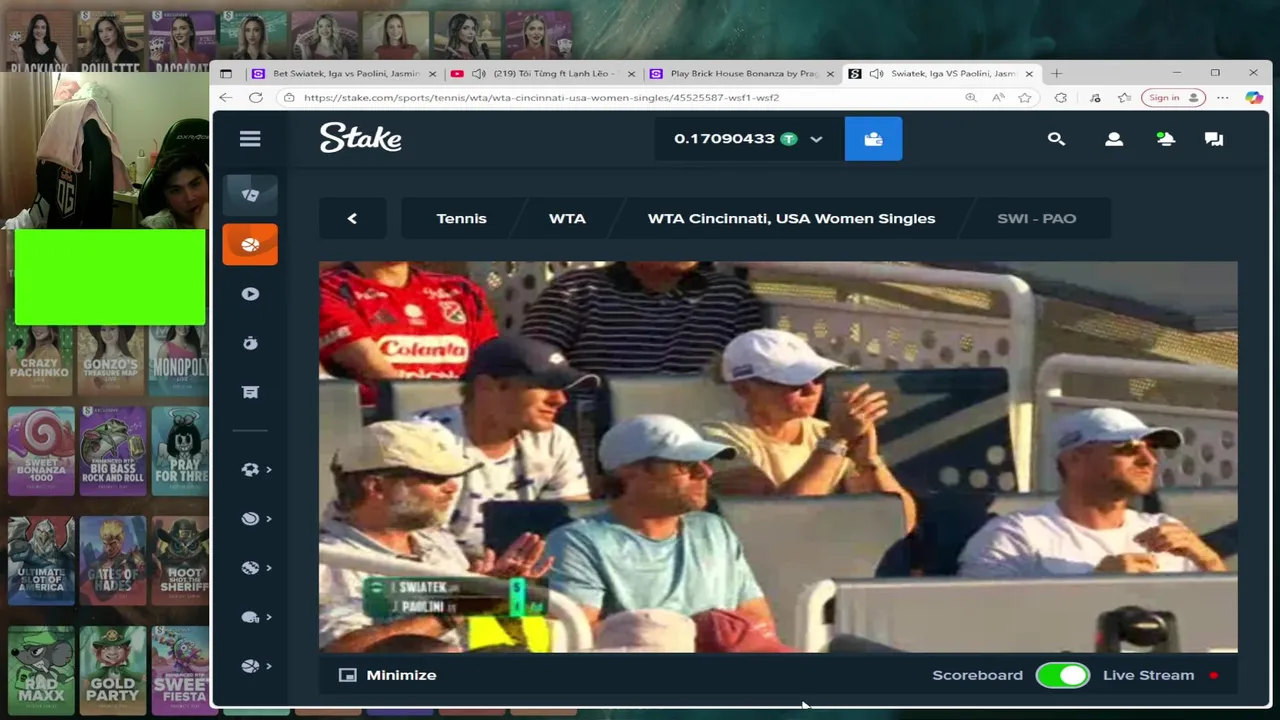Switch to Casino section in sidebar

coord(250,195)
